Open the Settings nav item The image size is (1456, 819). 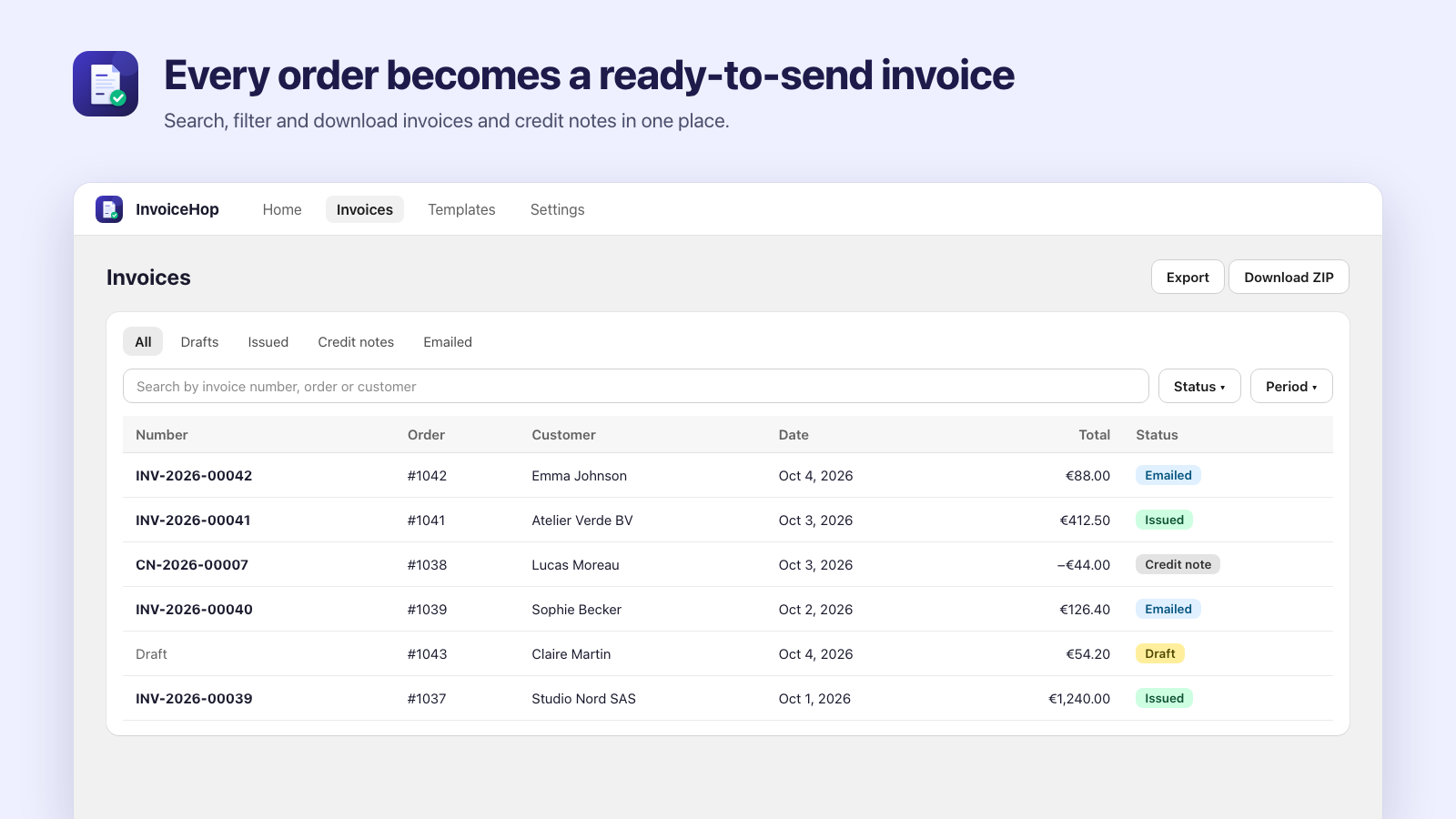pyautogui.click(x=558, y=209)
